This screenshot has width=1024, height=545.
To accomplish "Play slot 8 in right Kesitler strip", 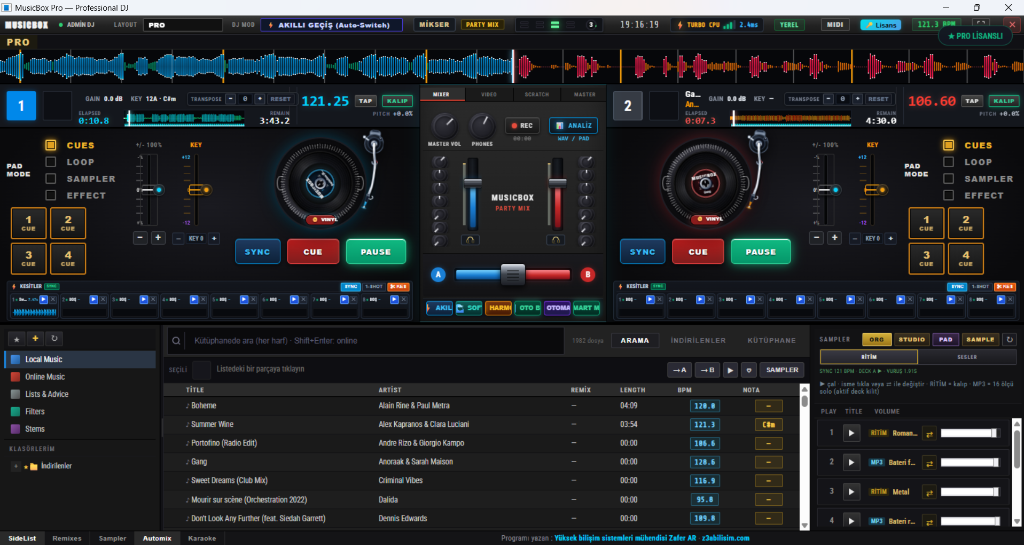I will point(1001,300).
